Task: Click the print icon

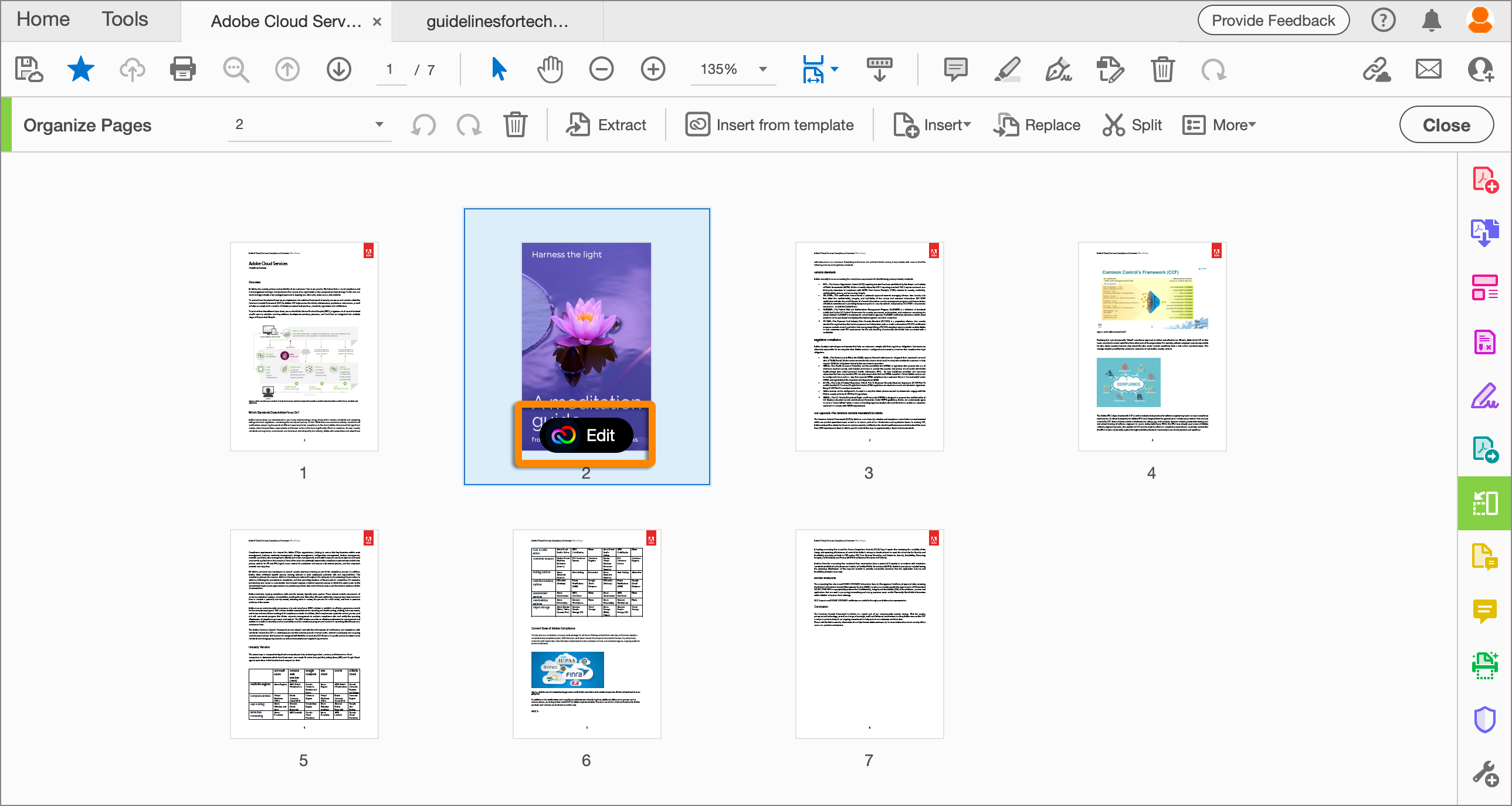Action: (182, 69)
